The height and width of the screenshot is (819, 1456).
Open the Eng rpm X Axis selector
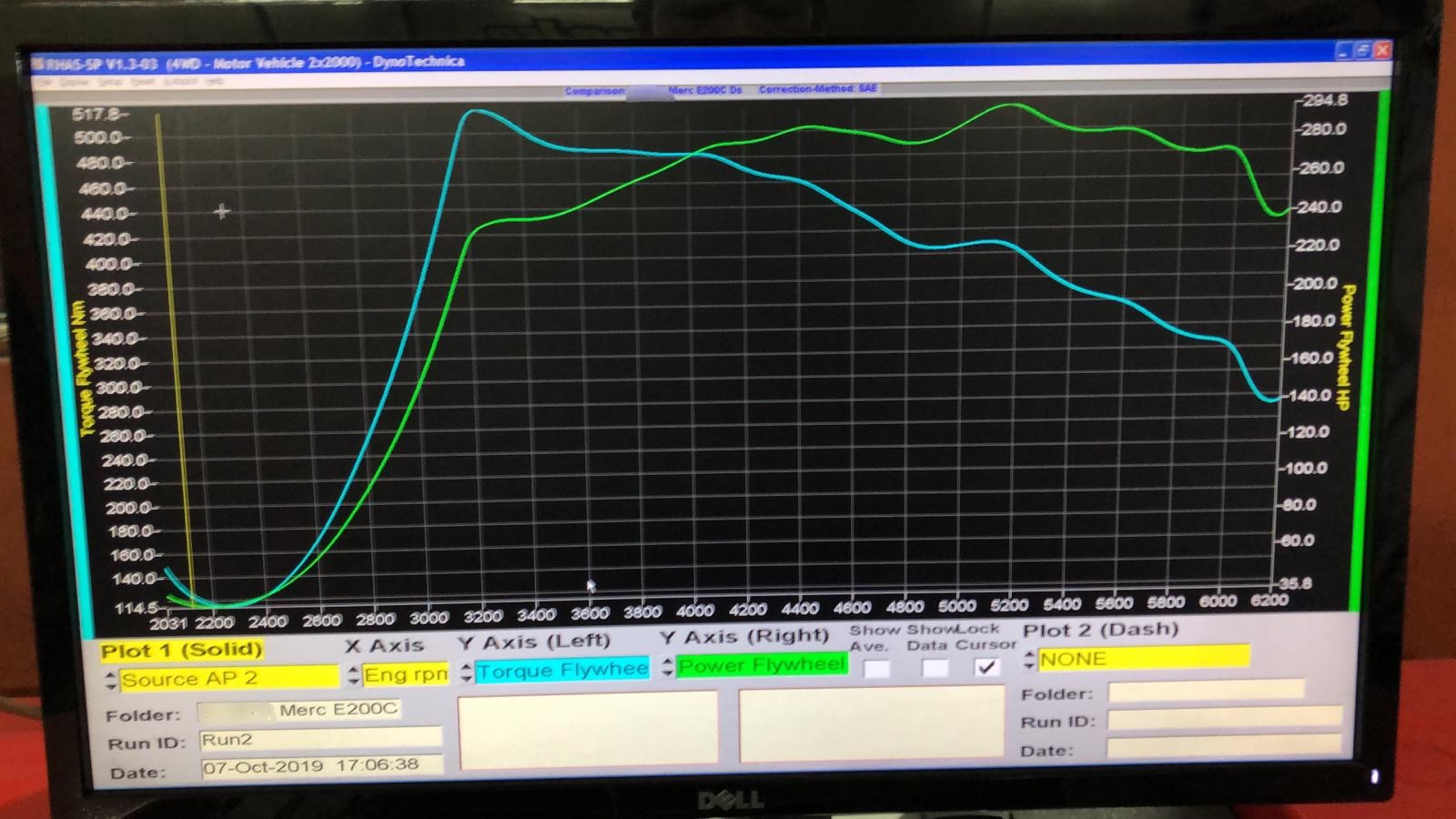pos(405,674)
